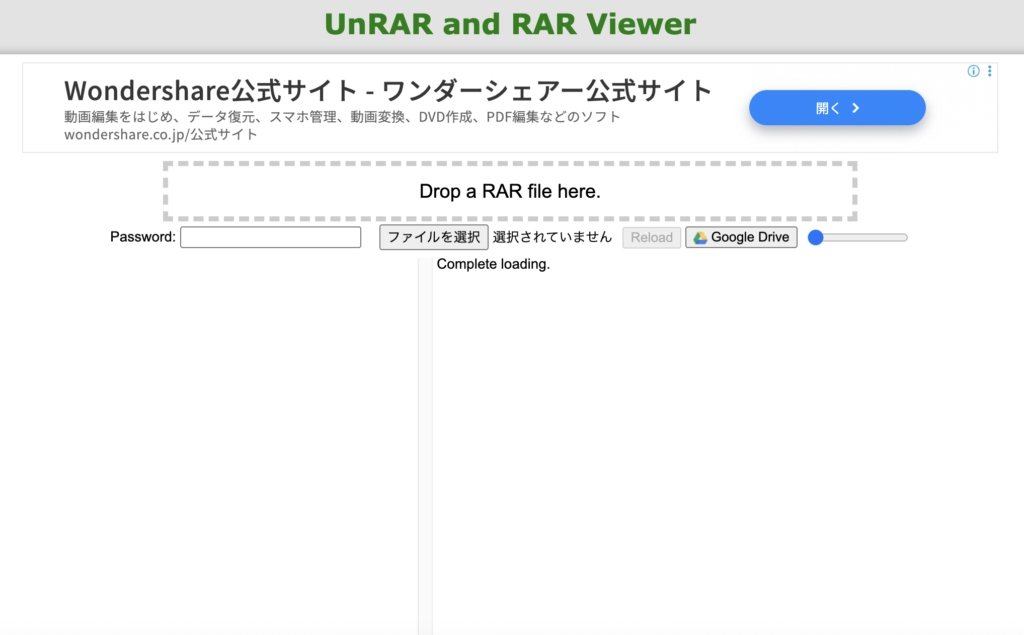Click the 'Password:' label

pyautogui.click(x=142, y=237)
